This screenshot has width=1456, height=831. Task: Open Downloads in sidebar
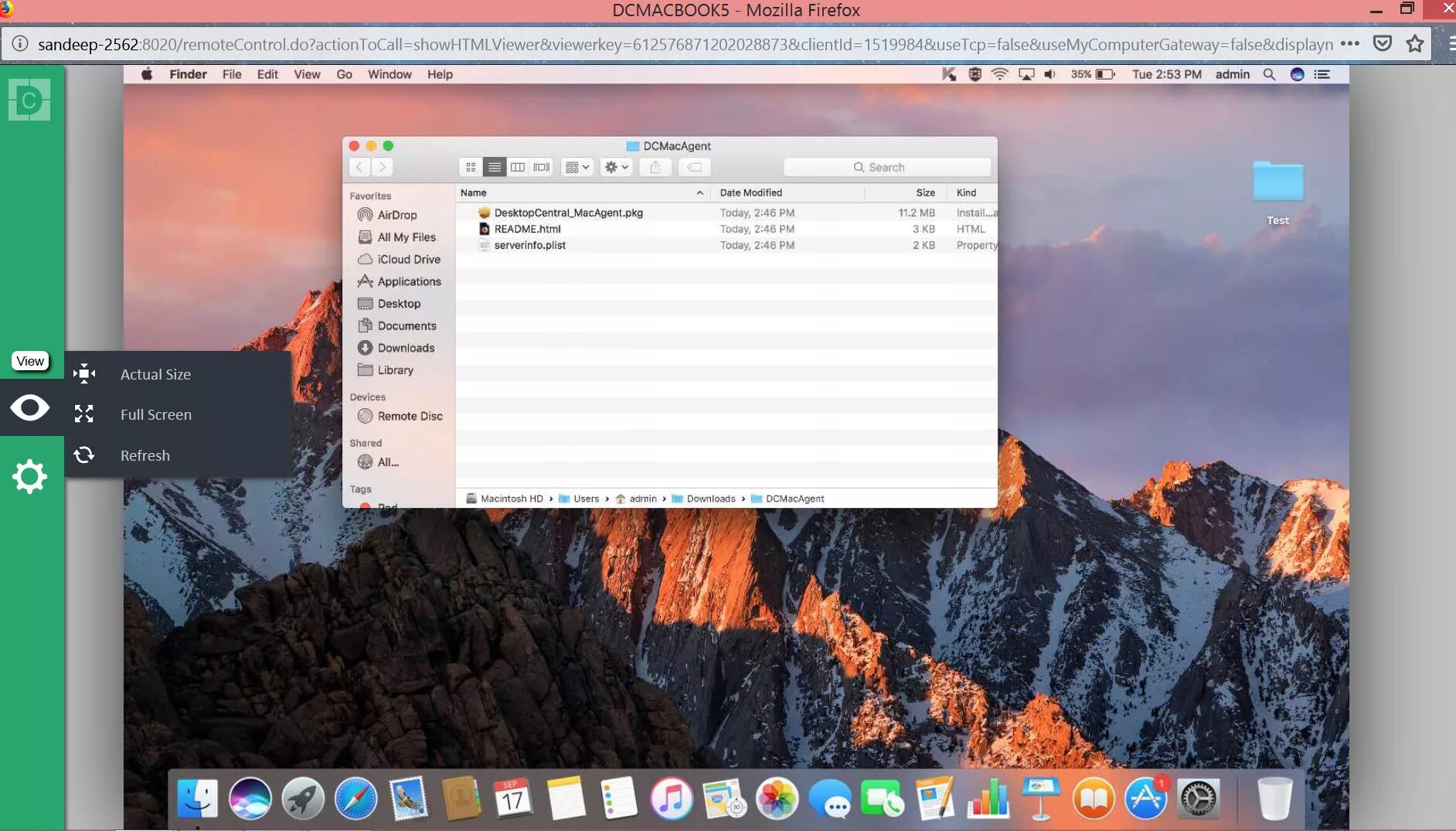point(406,348)
